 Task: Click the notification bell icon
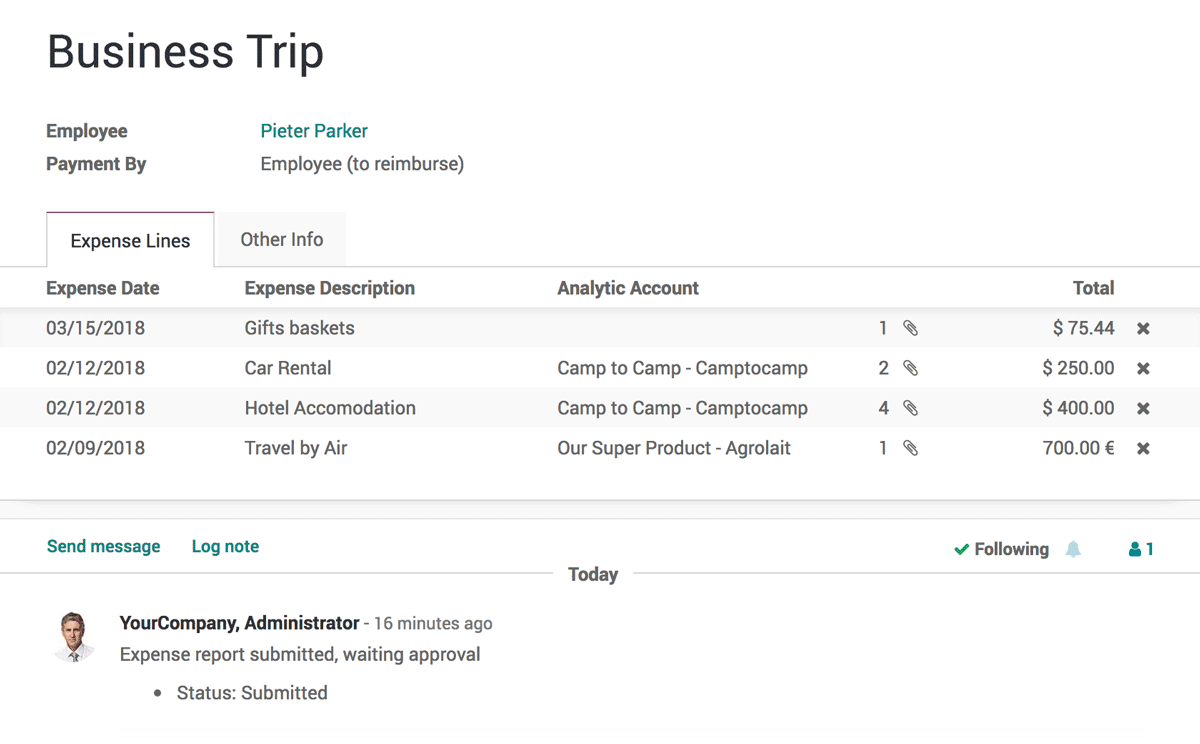1073,549
